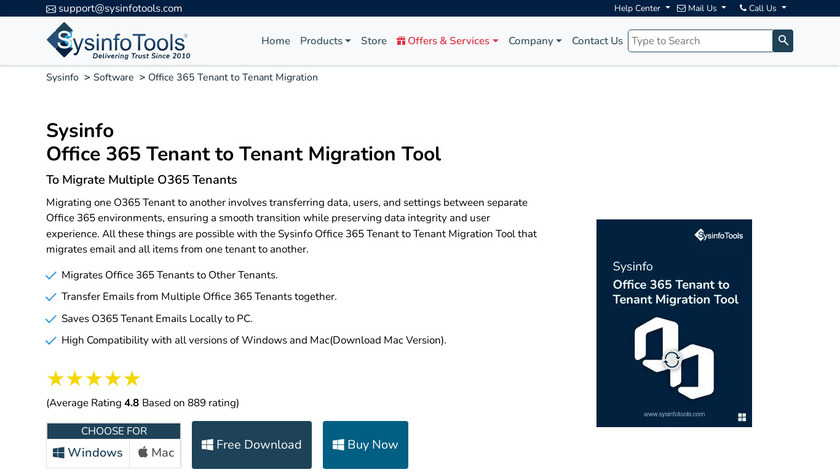Open the Store page
Viewport: 840px width, 472px height.
(x=373, y=41)
